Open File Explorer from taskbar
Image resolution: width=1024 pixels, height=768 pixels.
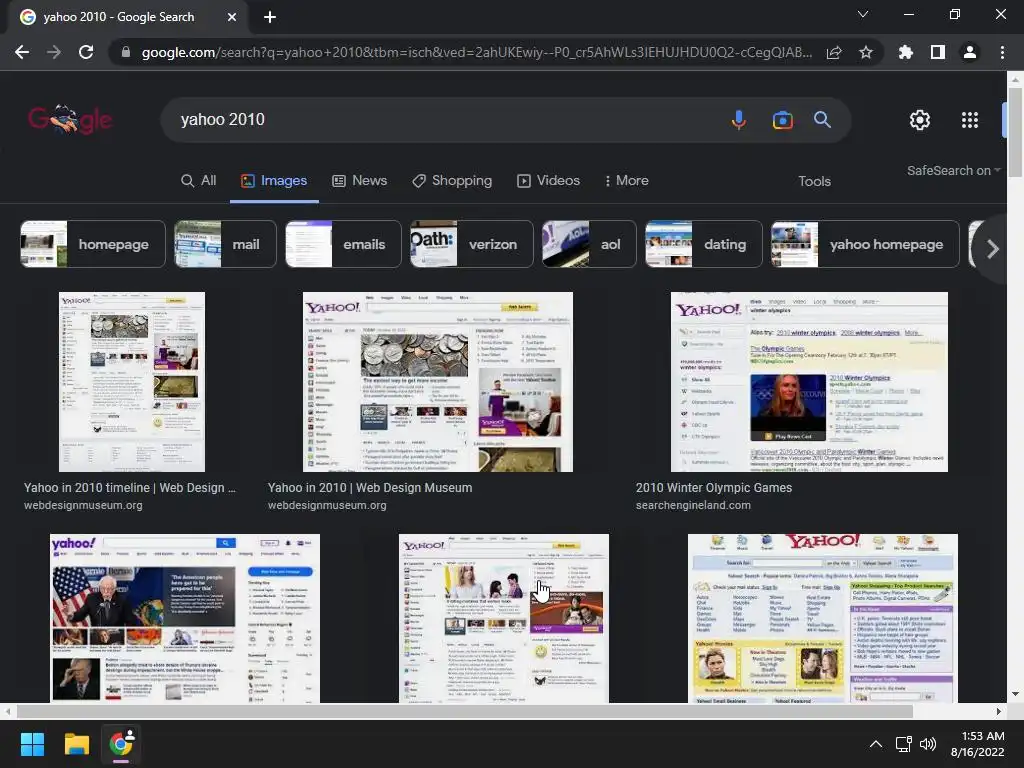[x=76, y=744]
